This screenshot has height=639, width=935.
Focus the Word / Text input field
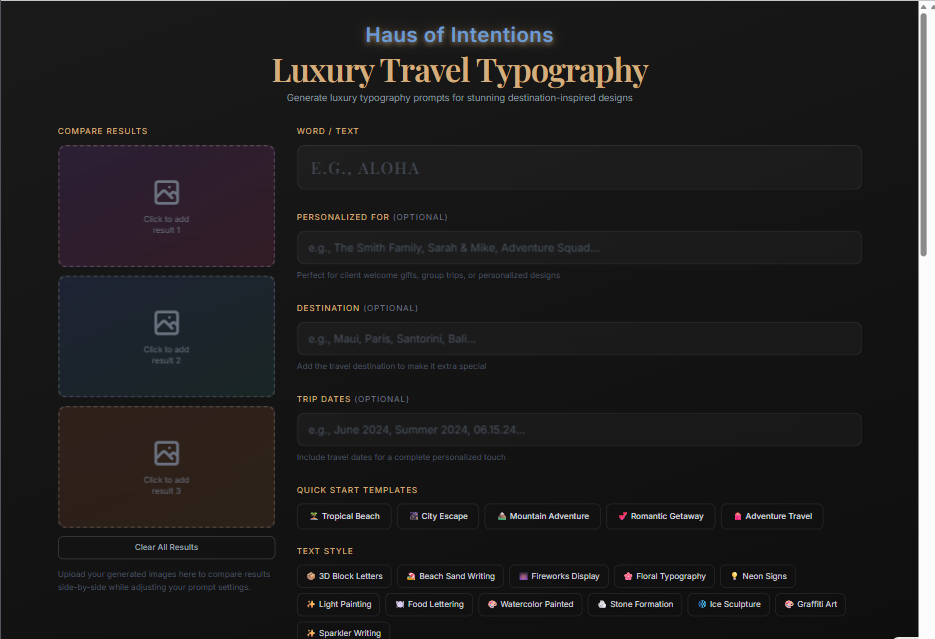(x=579, y=167)
